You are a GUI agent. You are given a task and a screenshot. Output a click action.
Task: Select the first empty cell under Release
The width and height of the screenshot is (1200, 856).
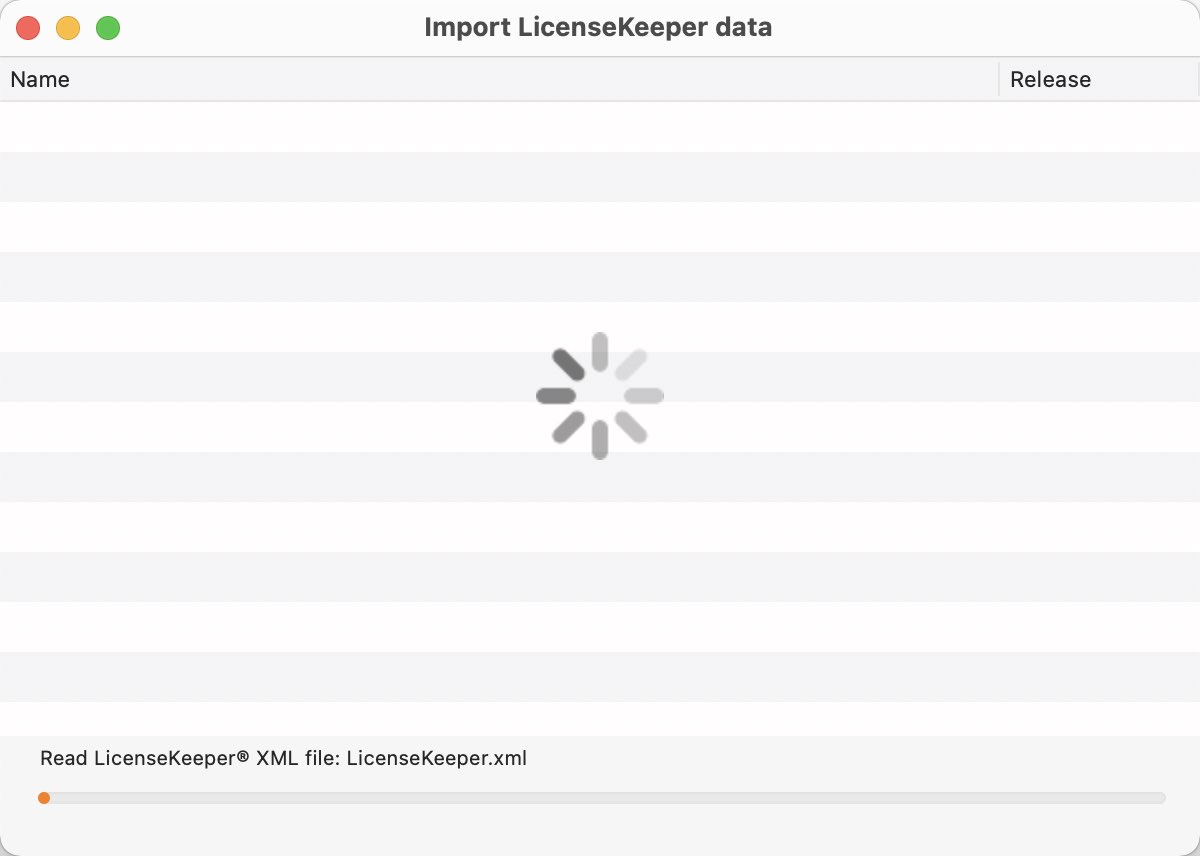click(x=1100, y=127)
